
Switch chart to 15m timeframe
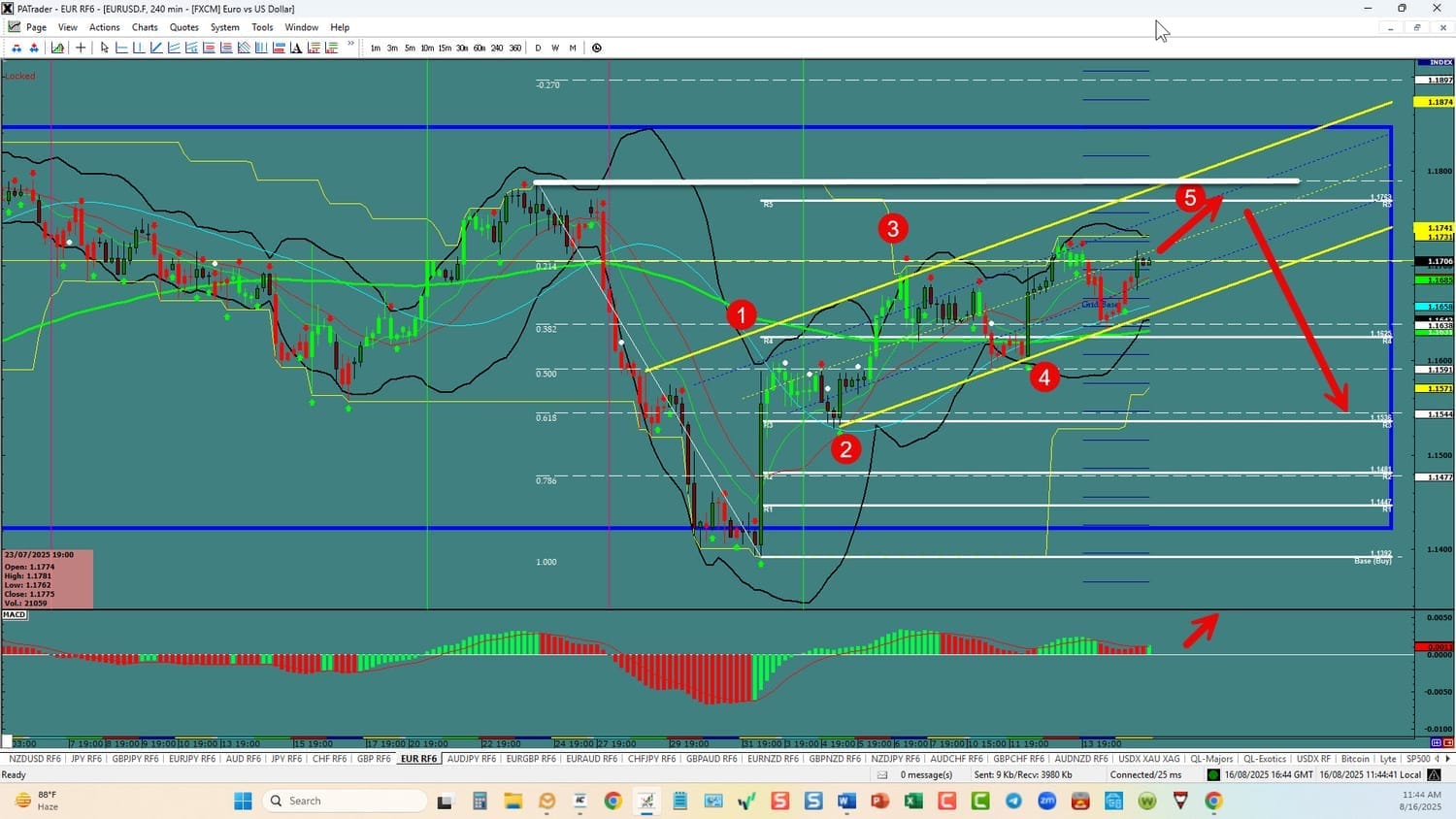[x=445, y=48]
